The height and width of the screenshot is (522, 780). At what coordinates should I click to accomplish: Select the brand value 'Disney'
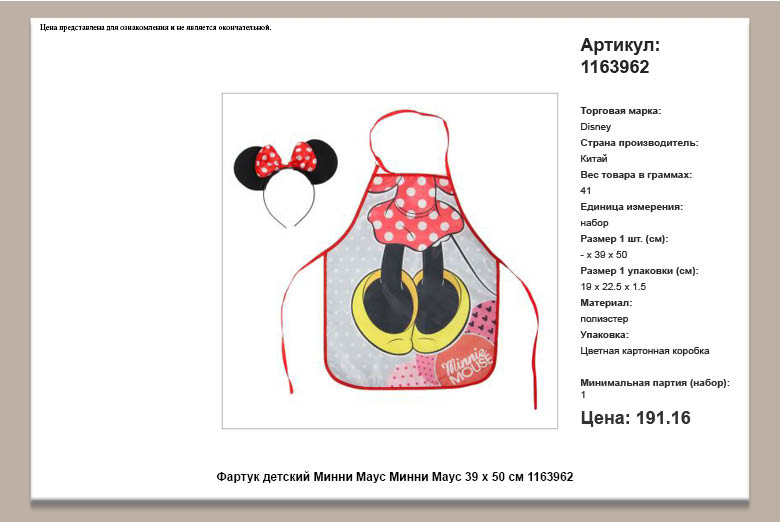point(595,127)
